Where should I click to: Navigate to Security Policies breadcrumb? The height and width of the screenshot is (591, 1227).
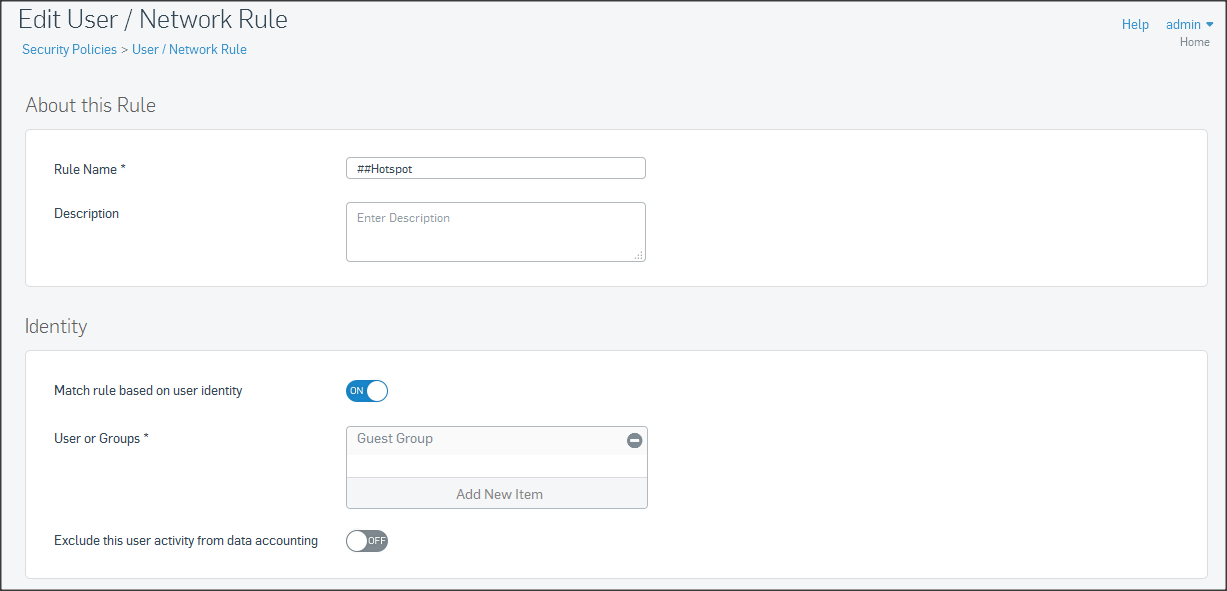[x=69, y=49]
